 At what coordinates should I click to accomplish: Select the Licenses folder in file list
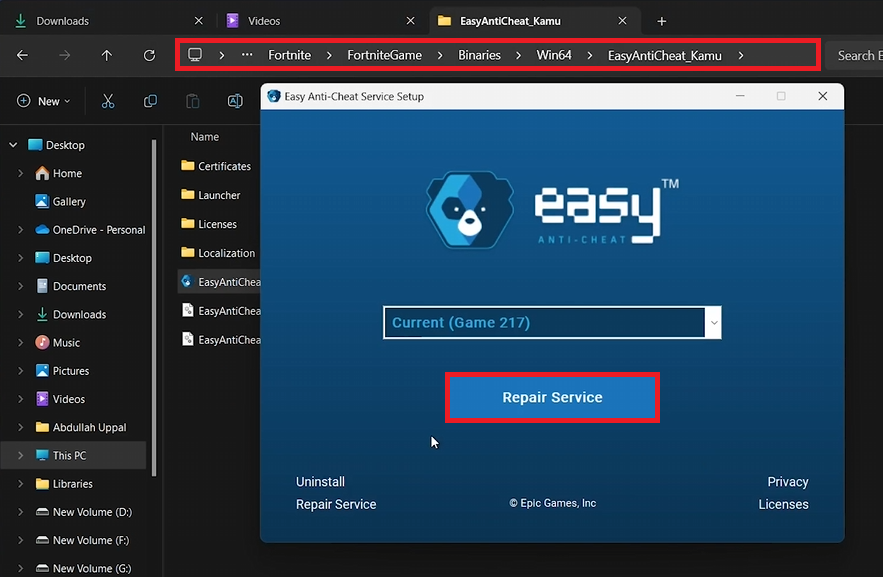coord(209,224)
